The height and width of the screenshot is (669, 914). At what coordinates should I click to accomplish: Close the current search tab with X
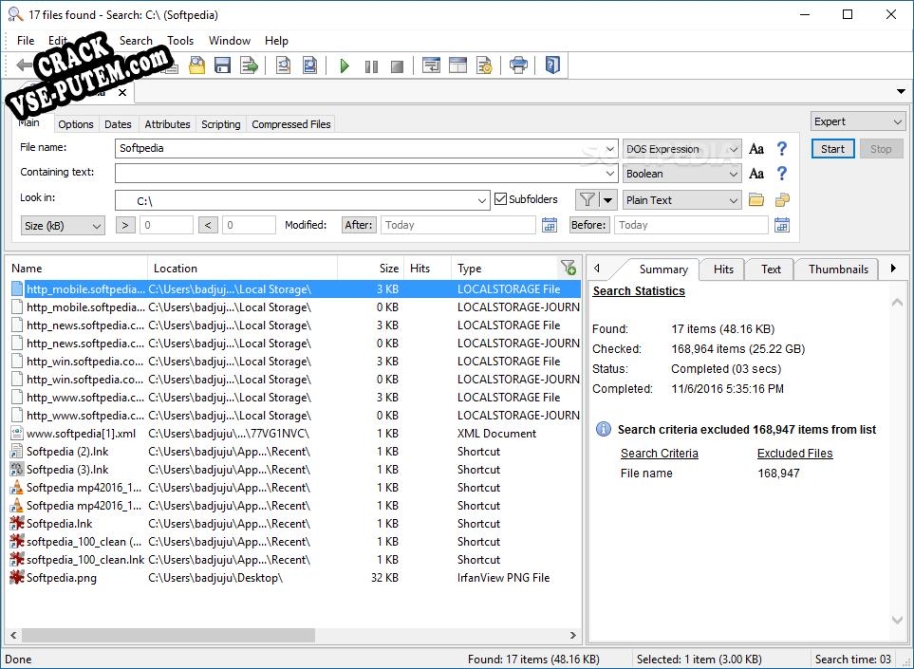122,92
